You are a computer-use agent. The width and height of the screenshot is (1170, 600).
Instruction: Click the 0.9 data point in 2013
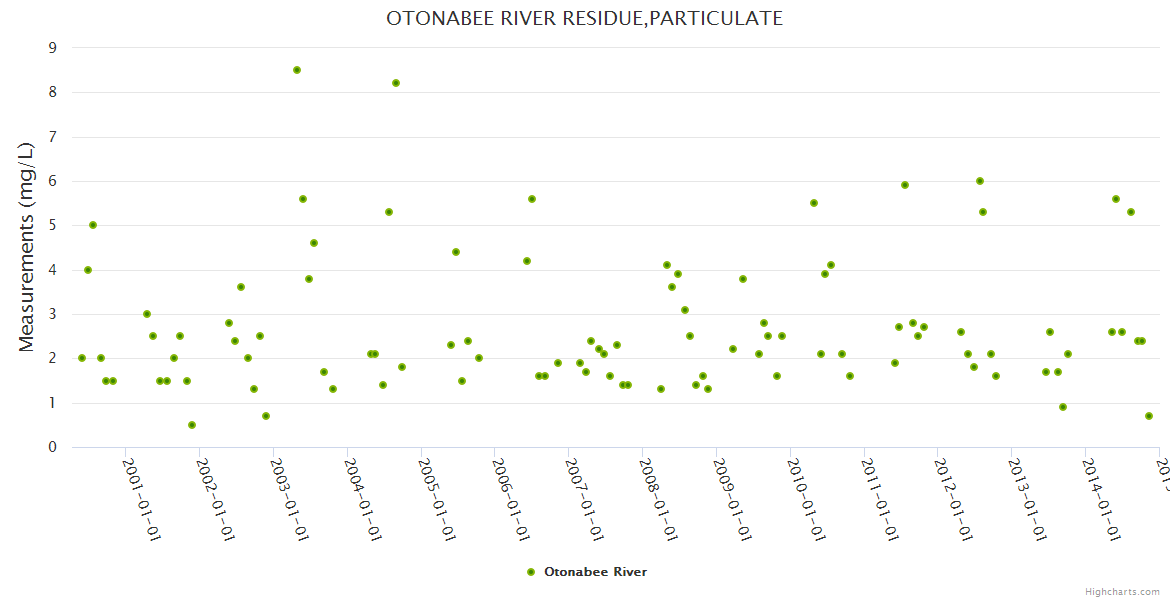[x=1063, y=407]
